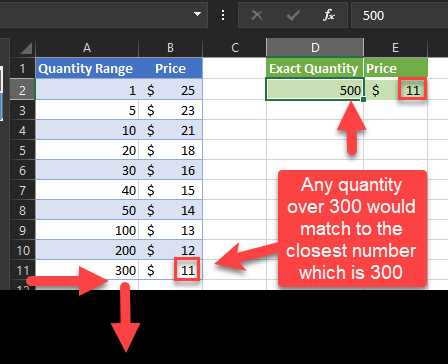This screenshot has width=448, height=364.
Task: Select quantity cell with value 200
Action: click(87, 250)
